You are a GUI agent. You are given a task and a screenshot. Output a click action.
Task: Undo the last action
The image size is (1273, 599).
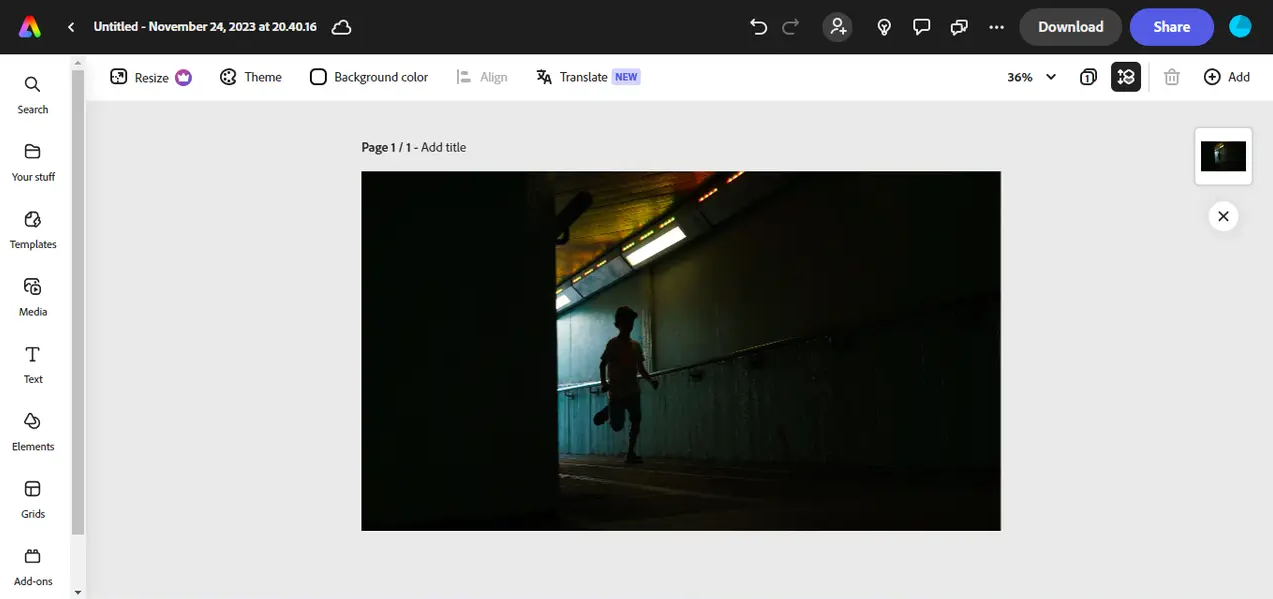pos(759,27)
